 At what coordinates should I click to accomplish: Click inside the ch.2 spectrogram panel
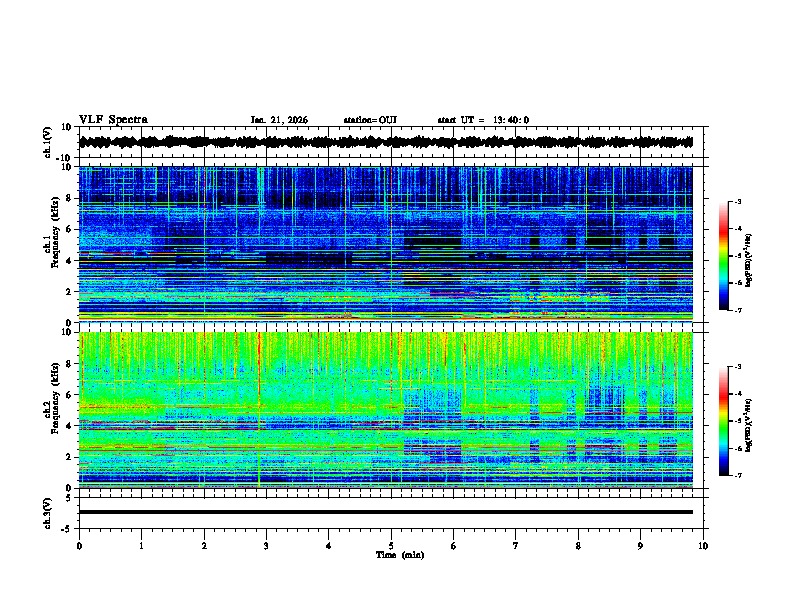[x=386, y=410]
